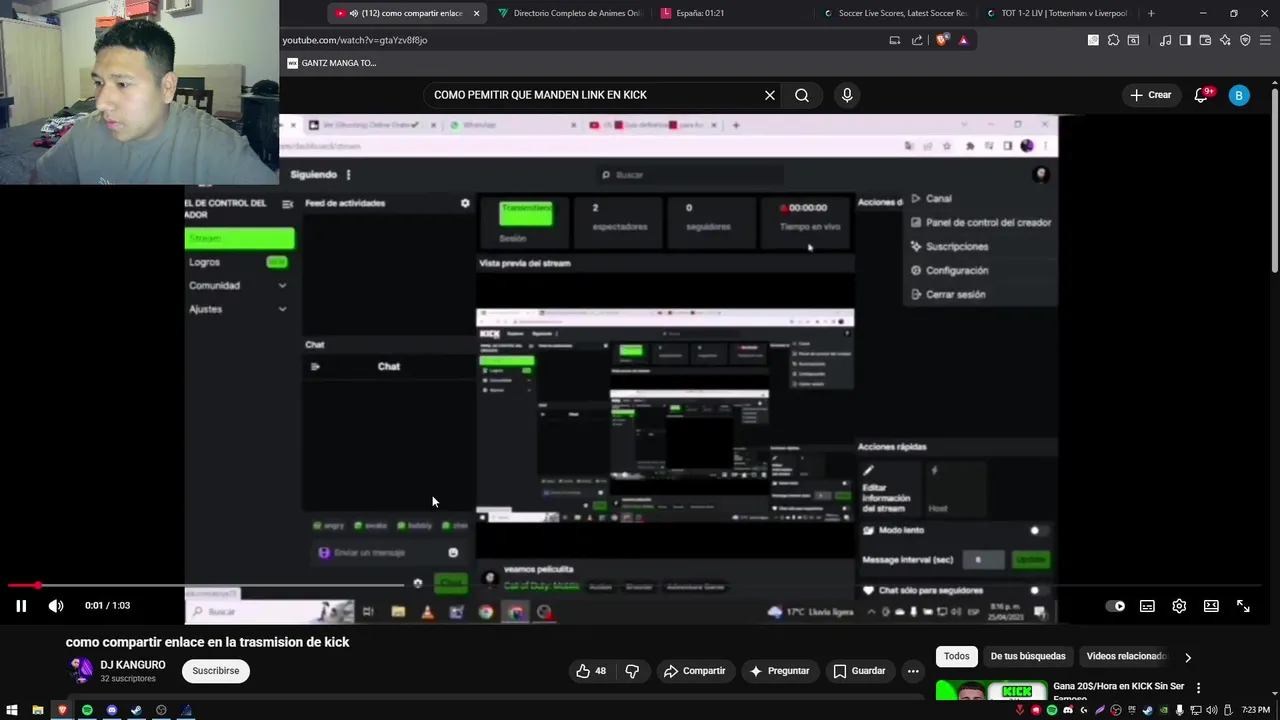The width and height of the screenshot is (1280, 720).
Task: Clear the YouTube search box with X
Action: pos(770,95)
